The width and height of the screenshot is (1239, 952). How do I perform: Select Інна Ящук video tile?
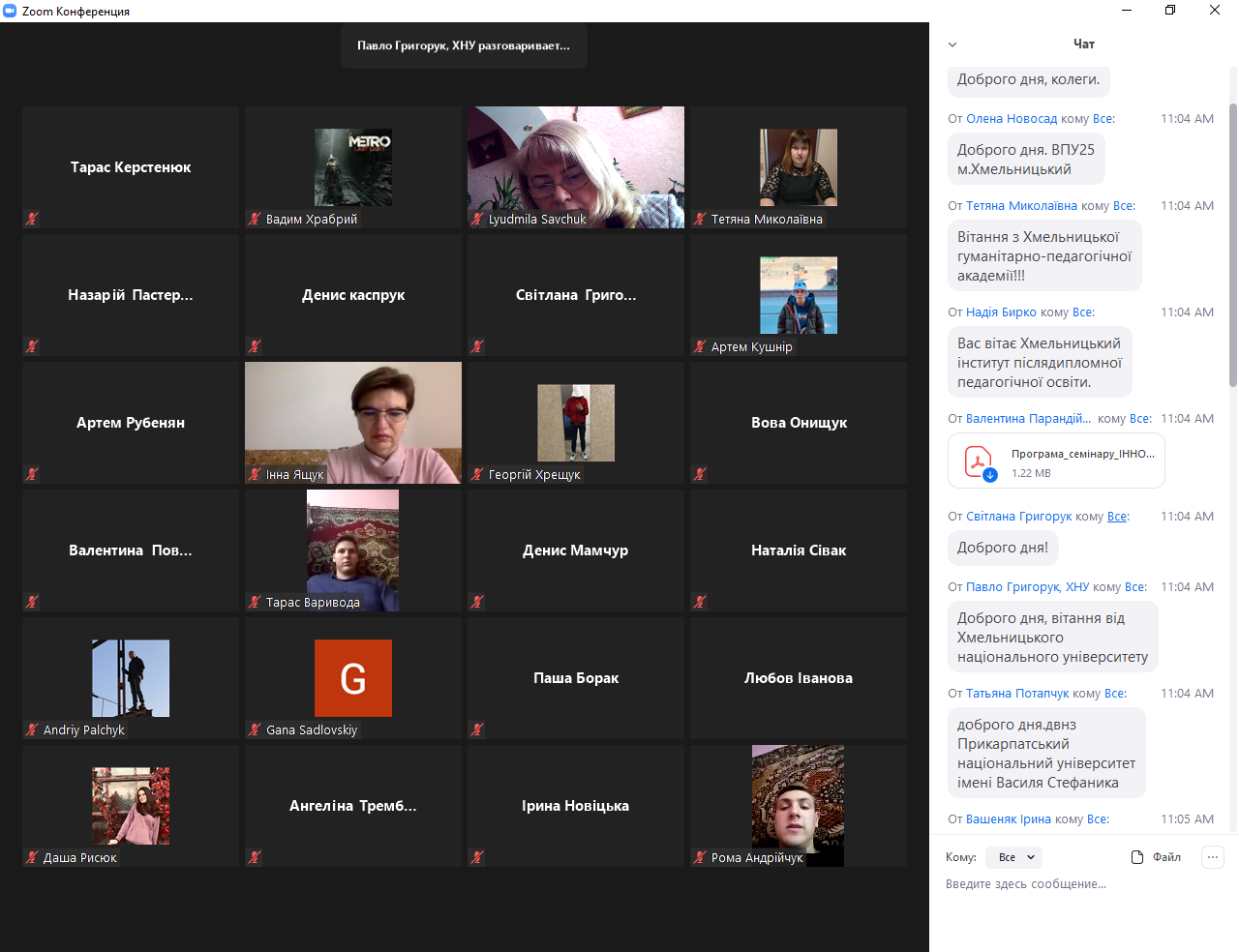pyautogui.click(x=353, y=422)
